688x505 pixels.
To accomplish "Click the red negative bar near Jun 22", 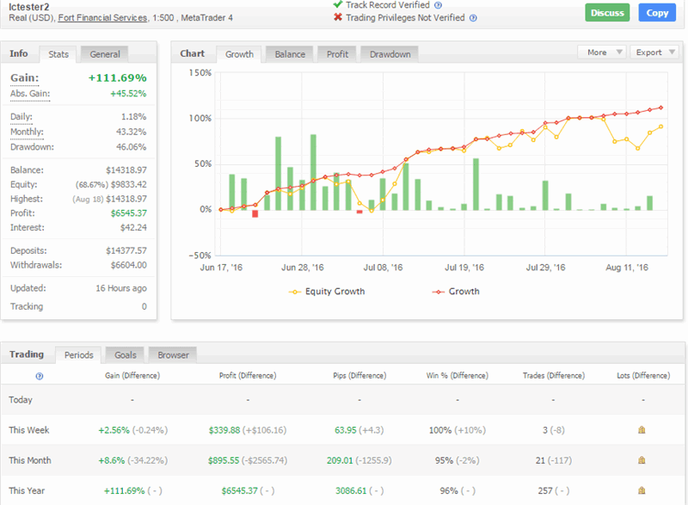I will (x=255, y=214).
